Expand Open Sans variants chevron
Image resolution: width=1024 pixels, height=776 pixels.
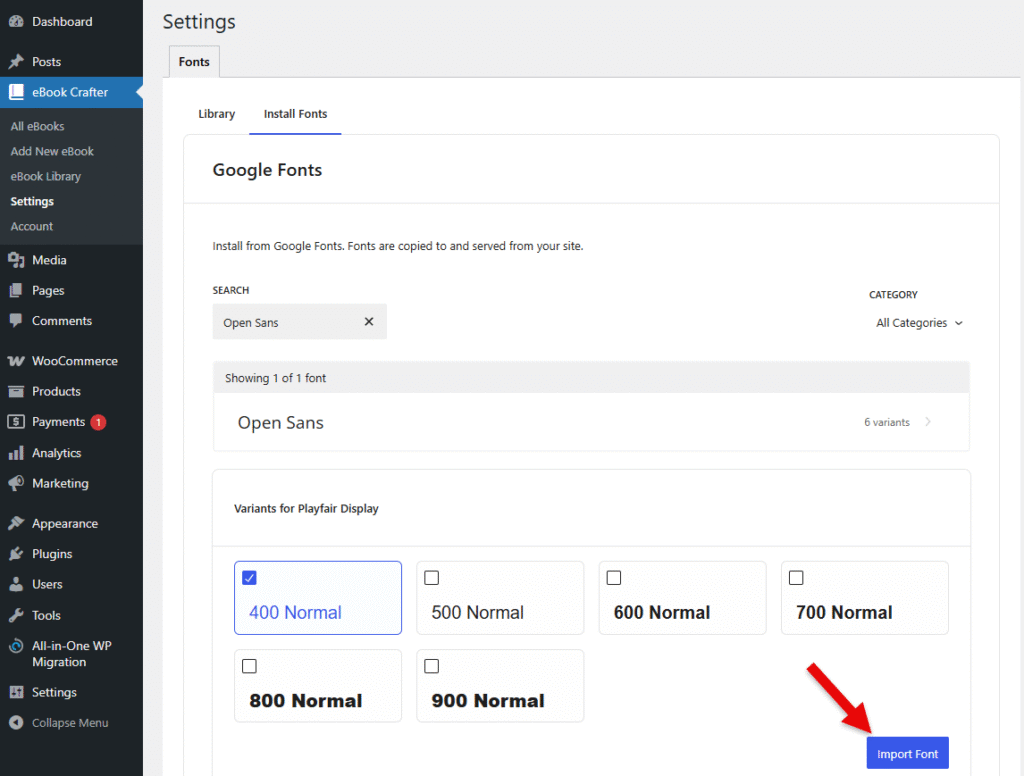click(x=928, y=422)
